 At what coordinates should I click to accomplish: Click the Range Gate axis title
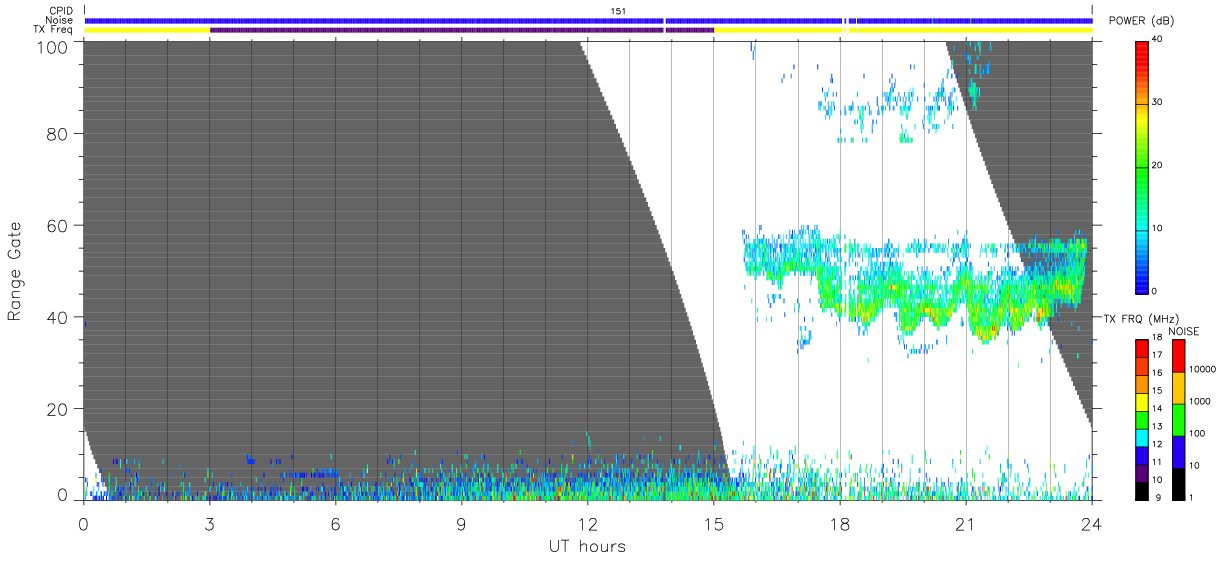tap(15, 270)
